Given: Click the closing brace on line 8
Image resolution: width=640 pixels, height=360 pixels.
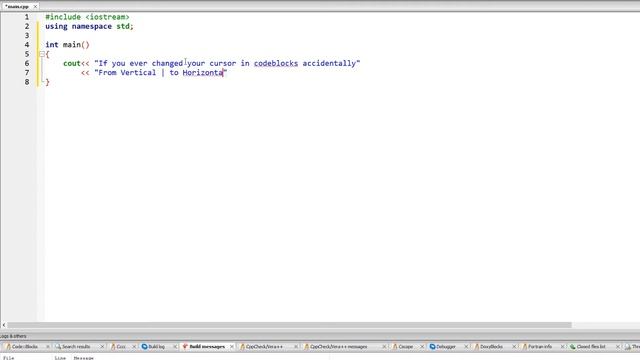Looking at the screenshot, I should click(47, 82).
